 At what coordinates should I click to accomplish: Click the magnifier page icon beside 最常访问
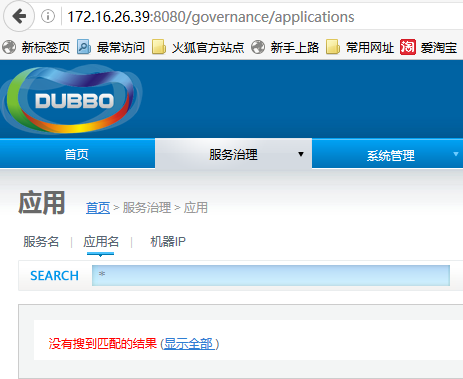click(84, 47)
